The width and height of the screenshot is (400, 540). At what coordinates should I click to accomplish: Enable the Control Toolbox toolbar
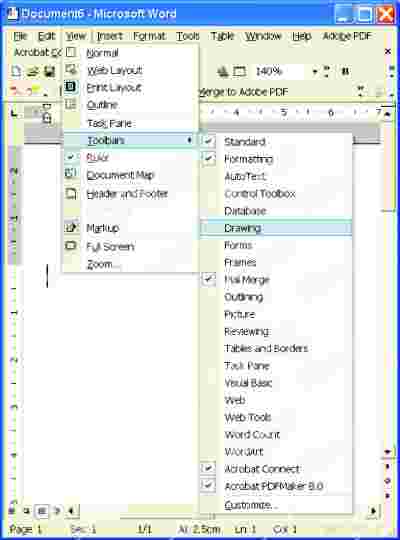point(276,194)
